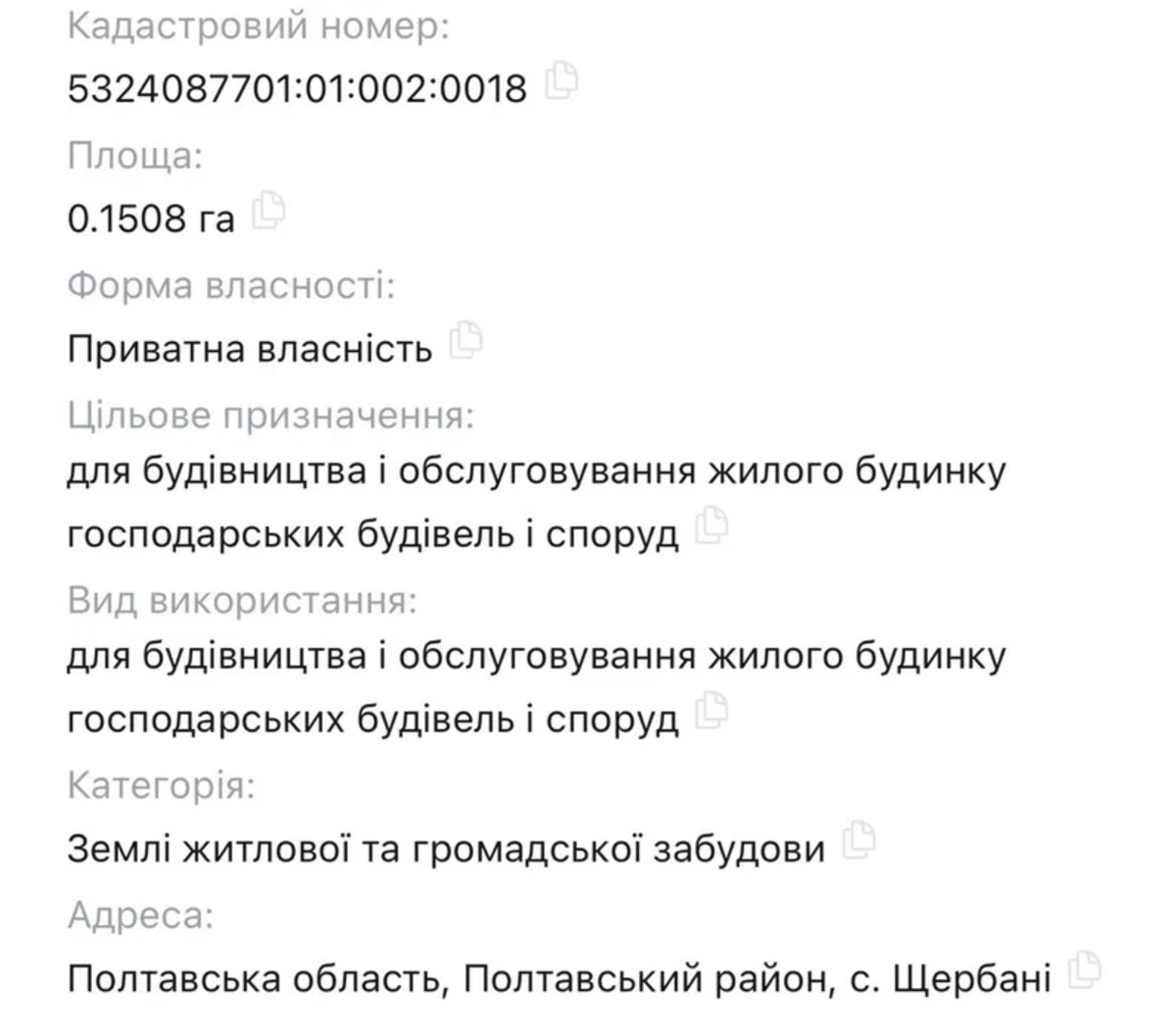Click the 'Форма власності:' label
The width and height of the screenshot is (1176, 1034).
click(x=231, y=286)
